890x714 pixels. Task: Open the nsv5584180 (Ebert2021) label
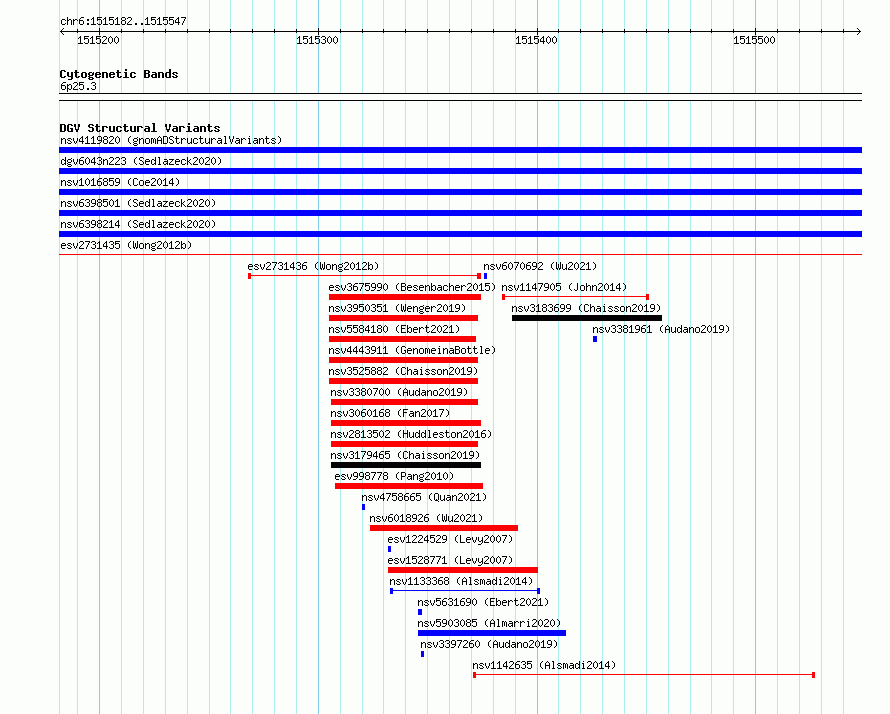394,329
